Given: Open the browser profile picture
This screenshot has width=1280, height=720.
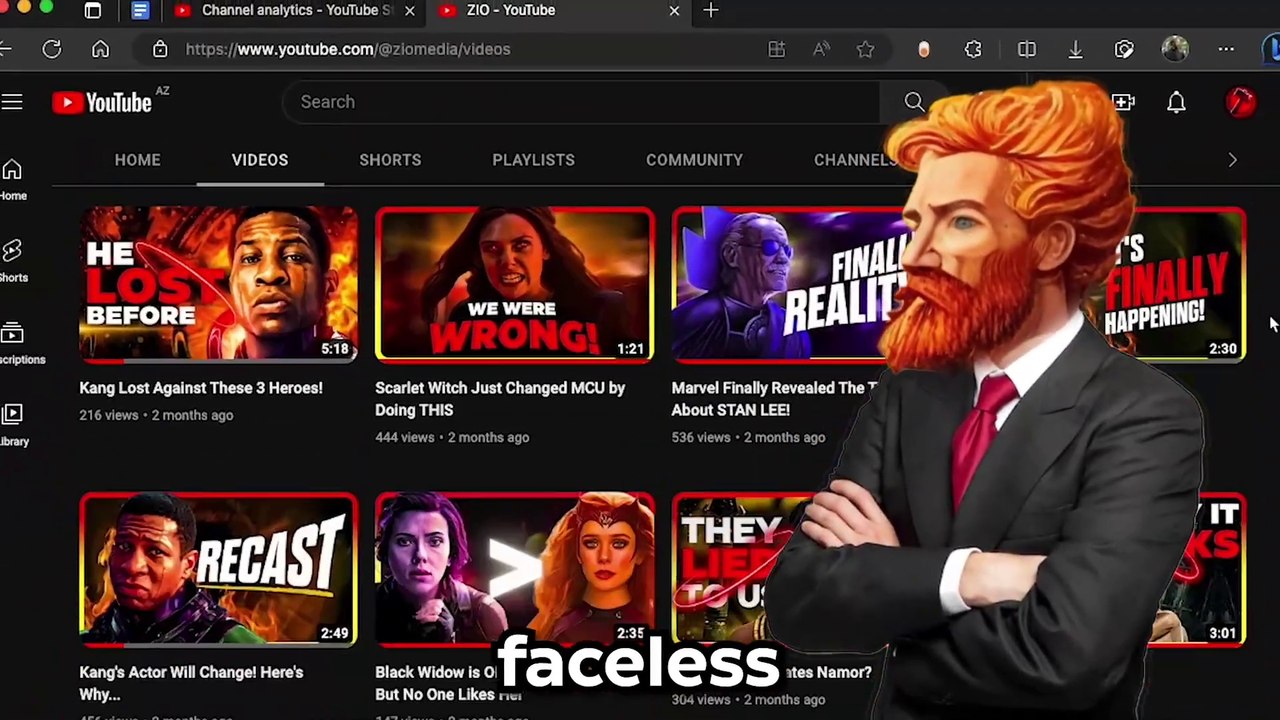Looking at the screenshot, I should [x=1175, y=49].
